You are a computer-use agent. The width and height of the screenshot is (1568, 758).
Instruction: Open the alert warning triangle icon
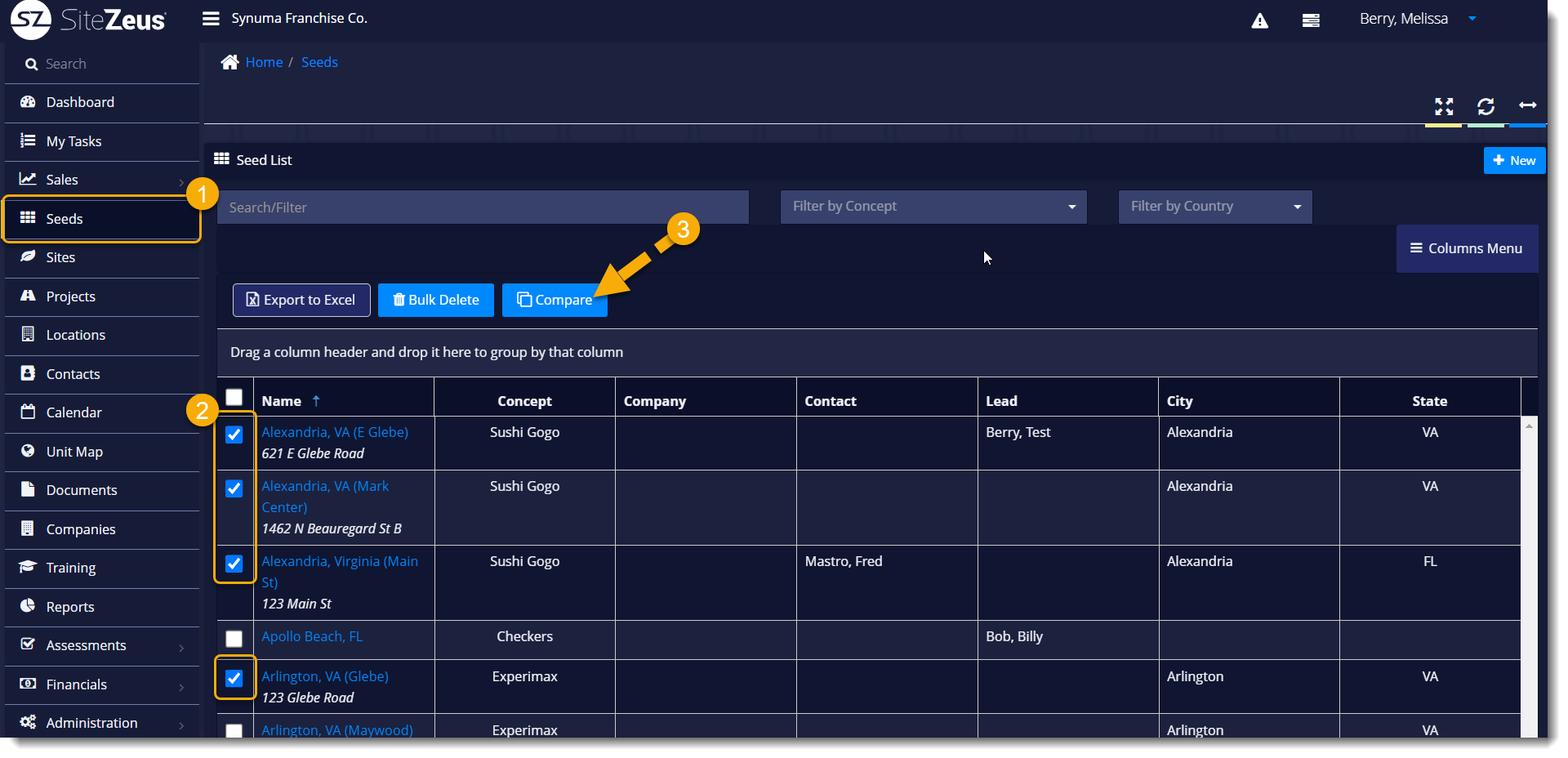[x=1260, y=20]
